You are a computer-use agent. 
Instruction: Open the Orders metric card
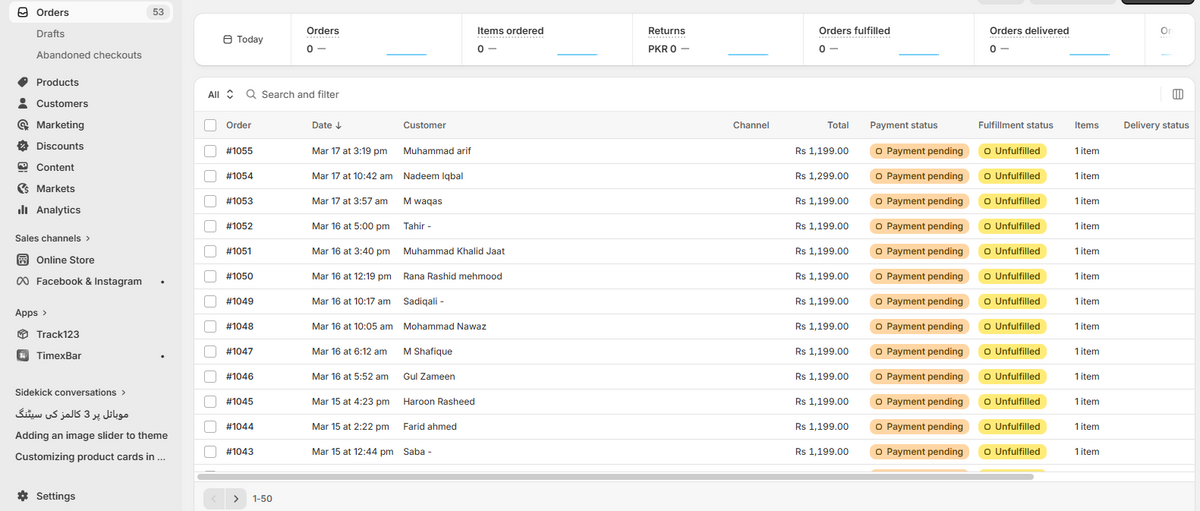point(376,39)
